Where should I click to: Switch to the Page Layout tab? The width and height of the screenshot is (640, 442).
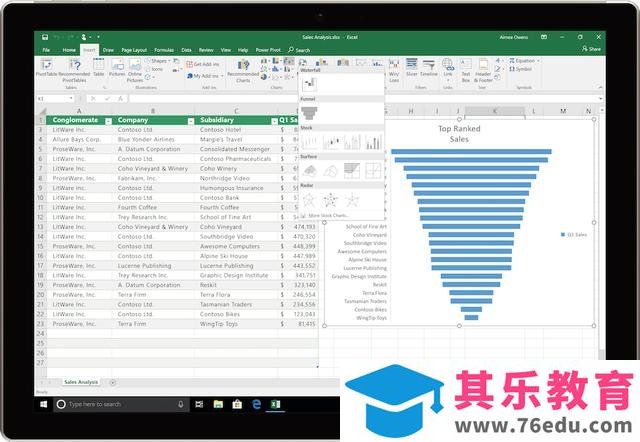[134, 50]
